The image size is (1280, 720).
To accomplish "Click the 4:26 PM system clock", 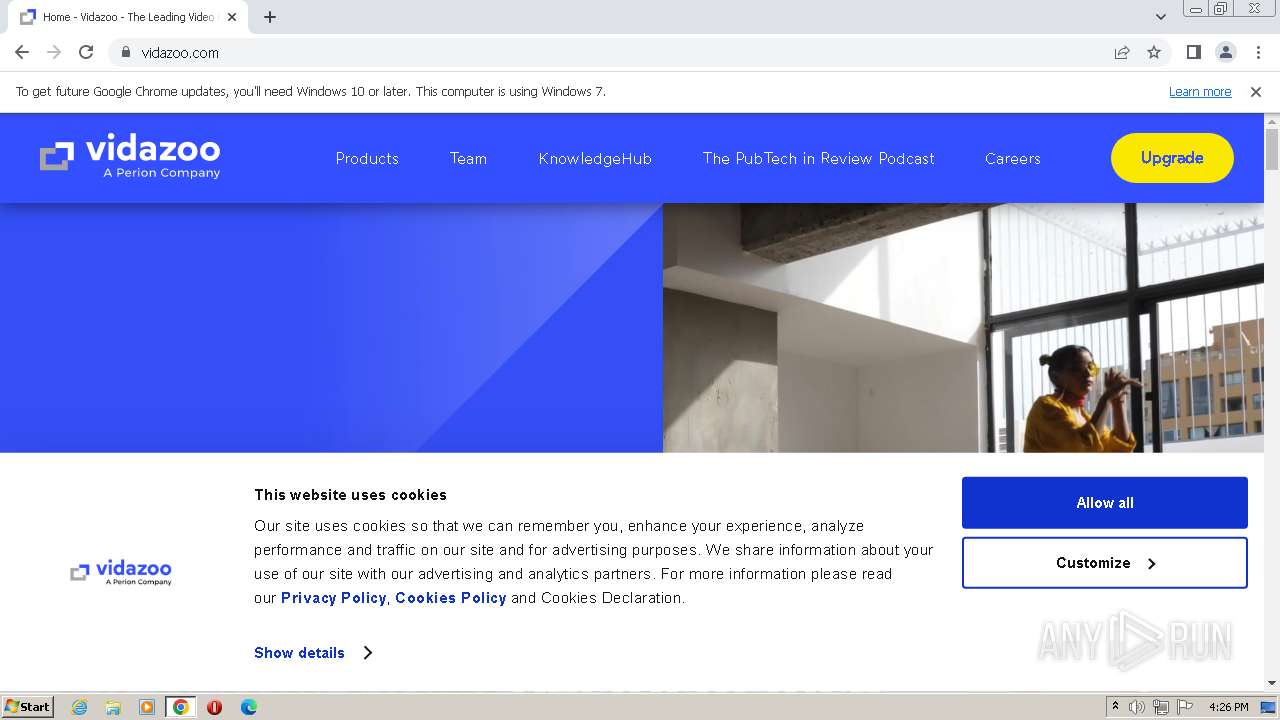I will pyautogui.click(x=1228, y=707).
